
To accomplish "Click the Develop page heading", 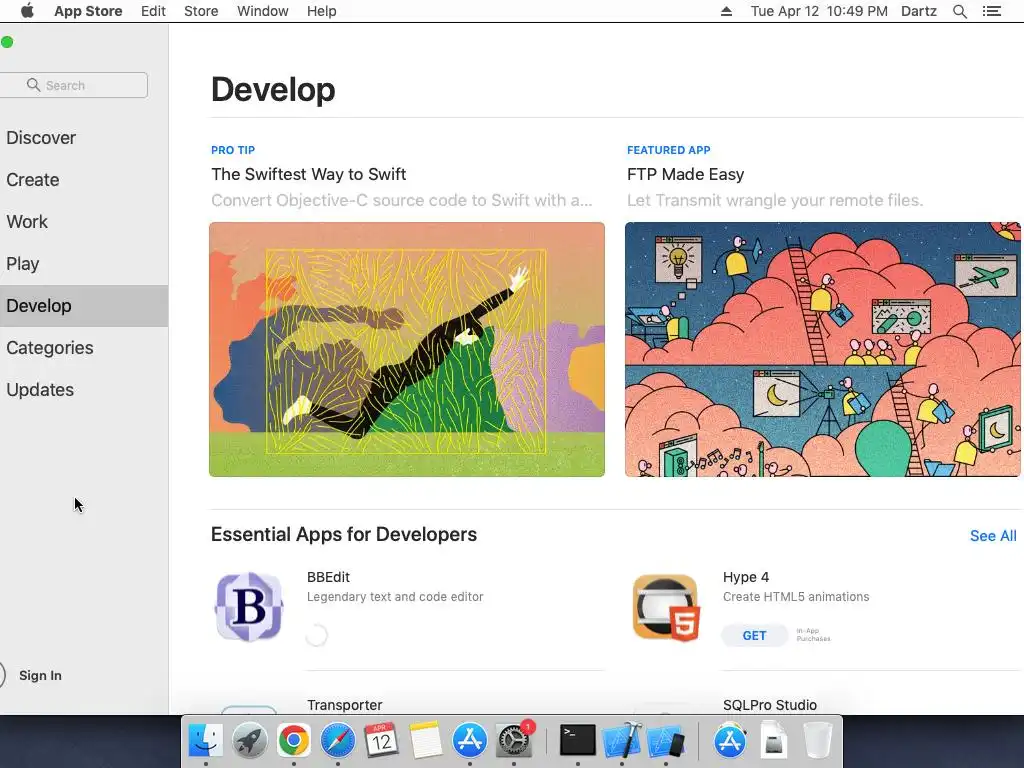I will click(x=273, y=89).
